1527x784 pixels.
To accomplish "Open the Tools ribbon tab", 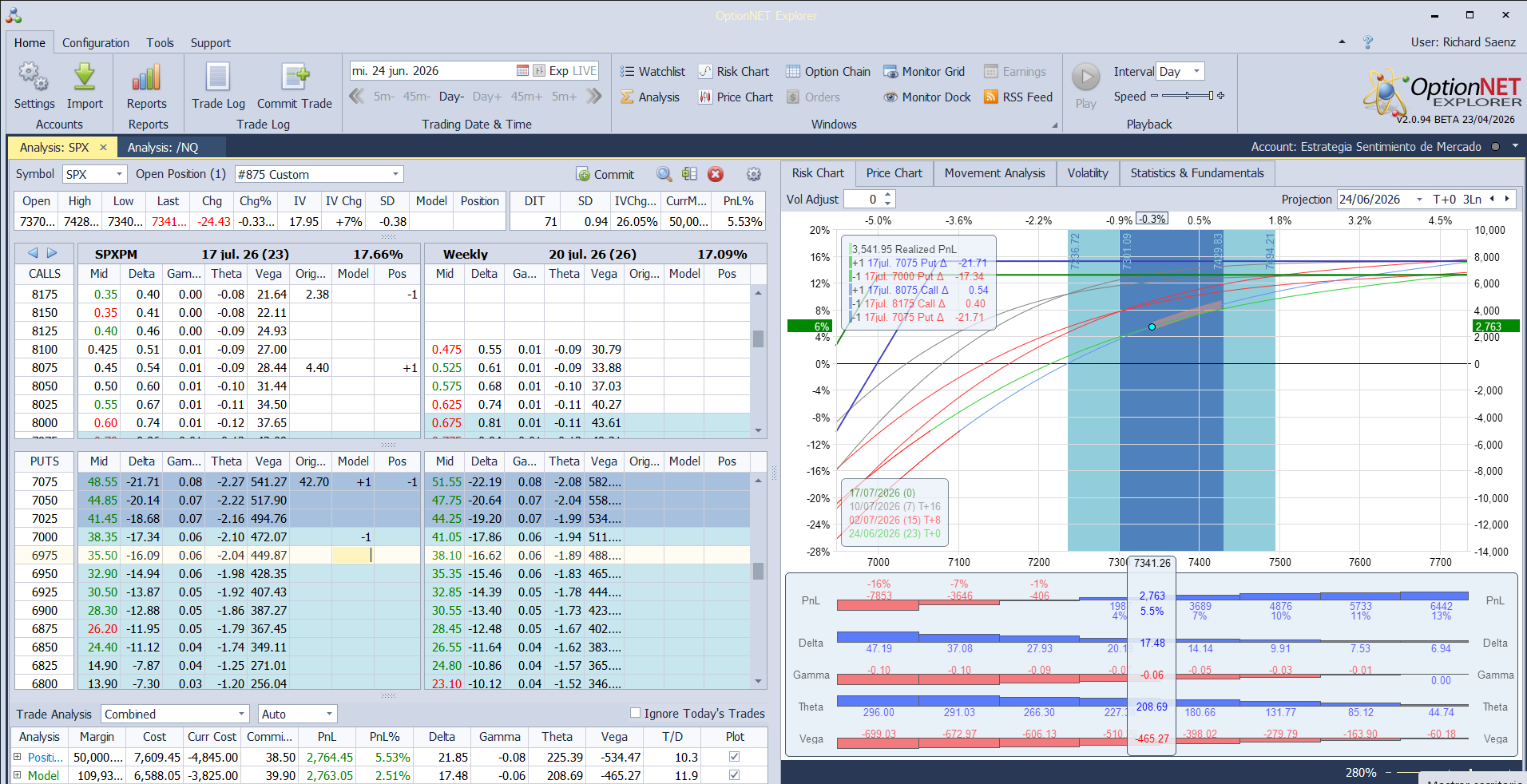I will click(160, 43).
